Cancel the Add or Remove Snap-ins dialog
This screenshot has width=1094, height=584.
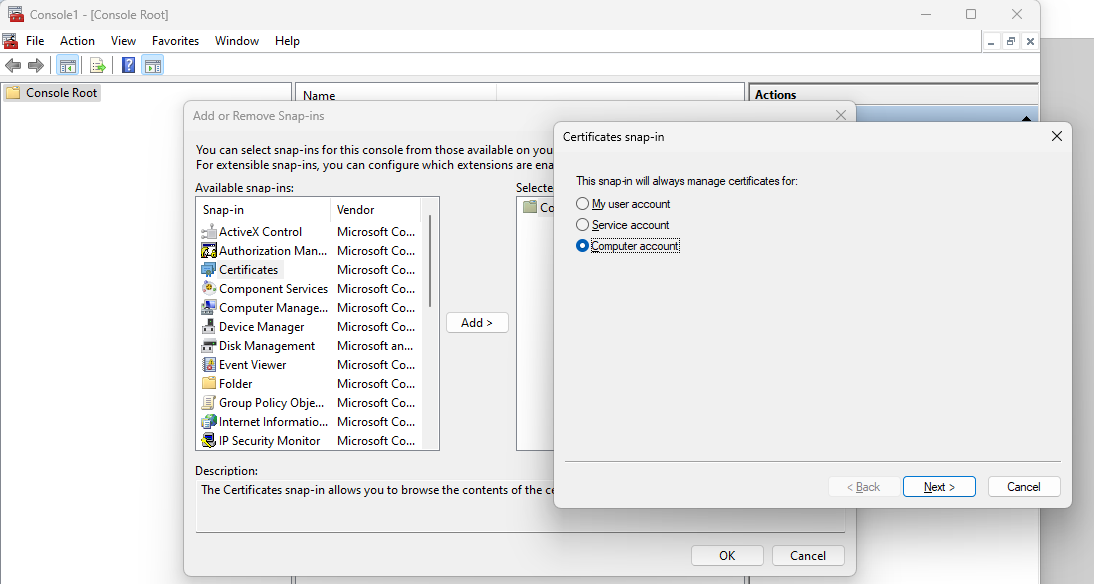(808, 555)
